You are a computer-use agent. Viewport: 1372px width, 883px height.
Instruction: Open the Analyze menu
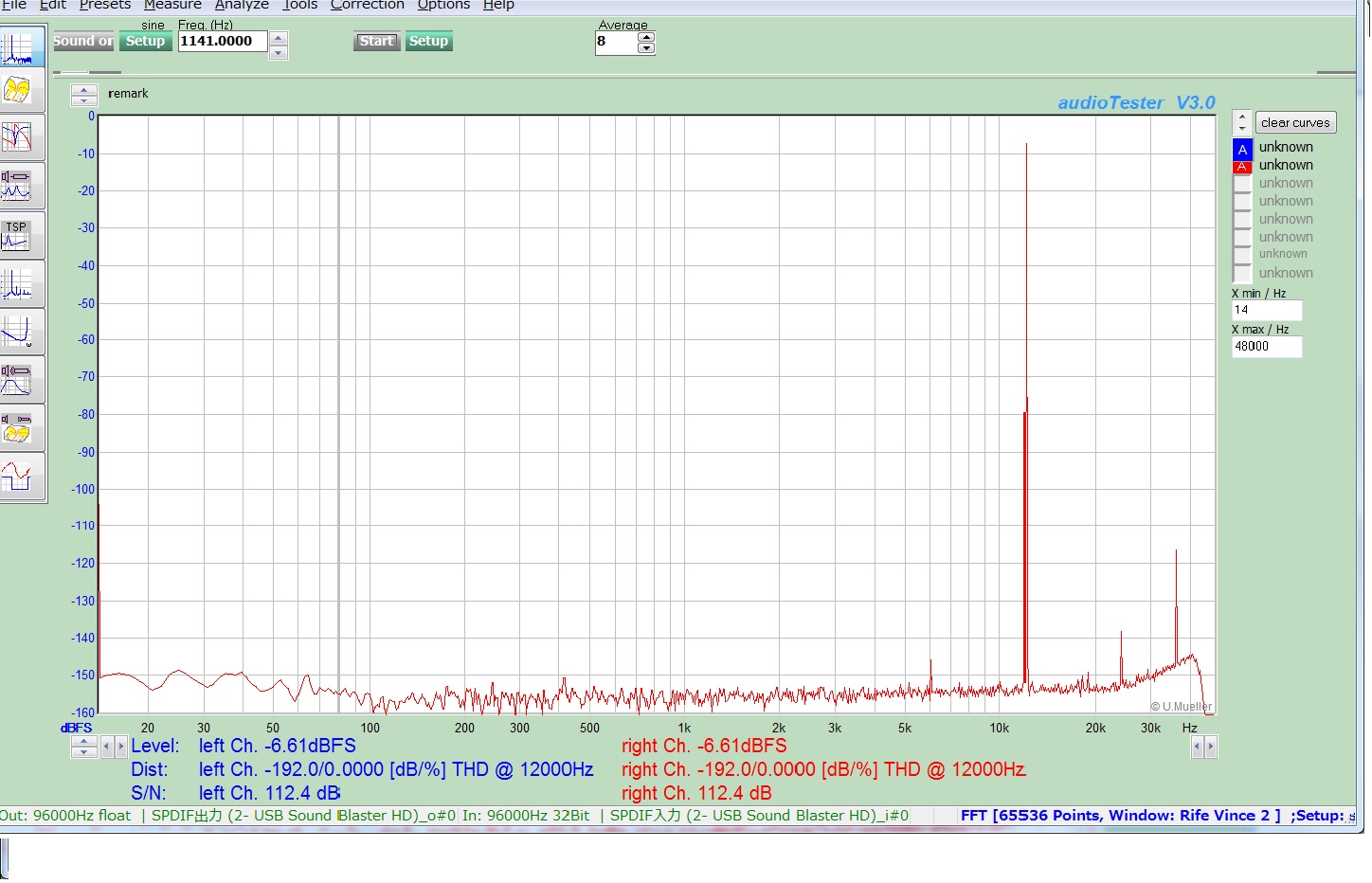242,5
